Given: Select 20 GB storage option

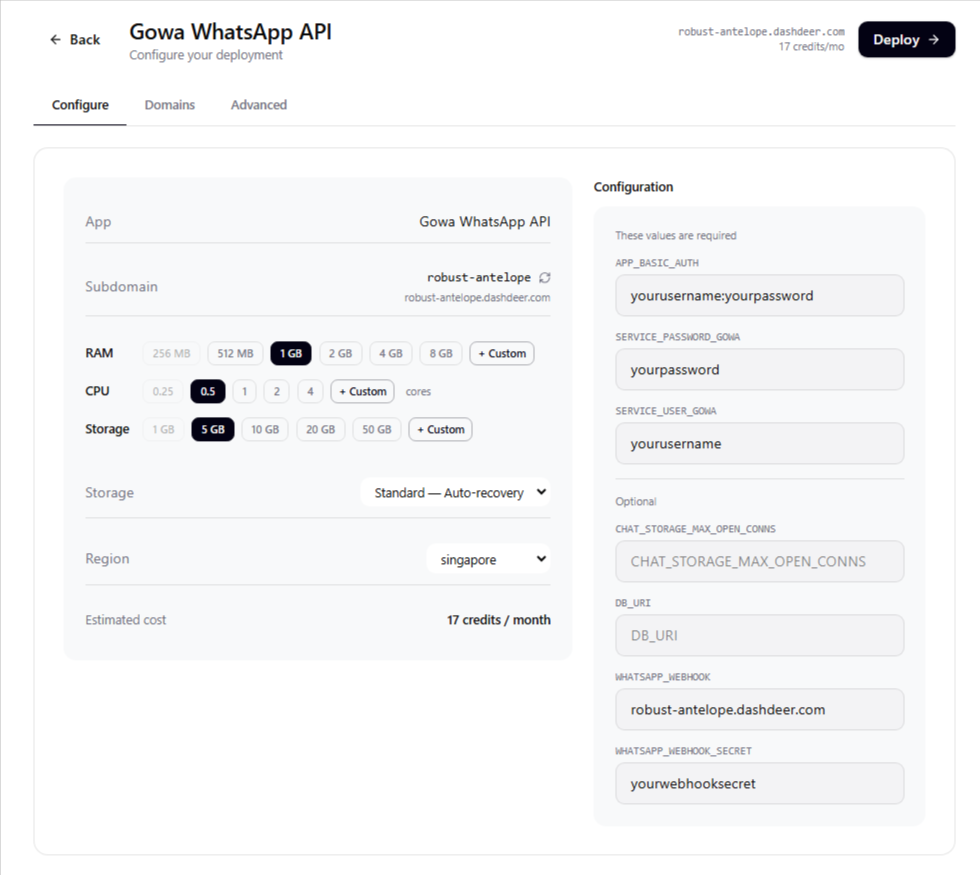Looking at the screenshot, I should [321, 429].
